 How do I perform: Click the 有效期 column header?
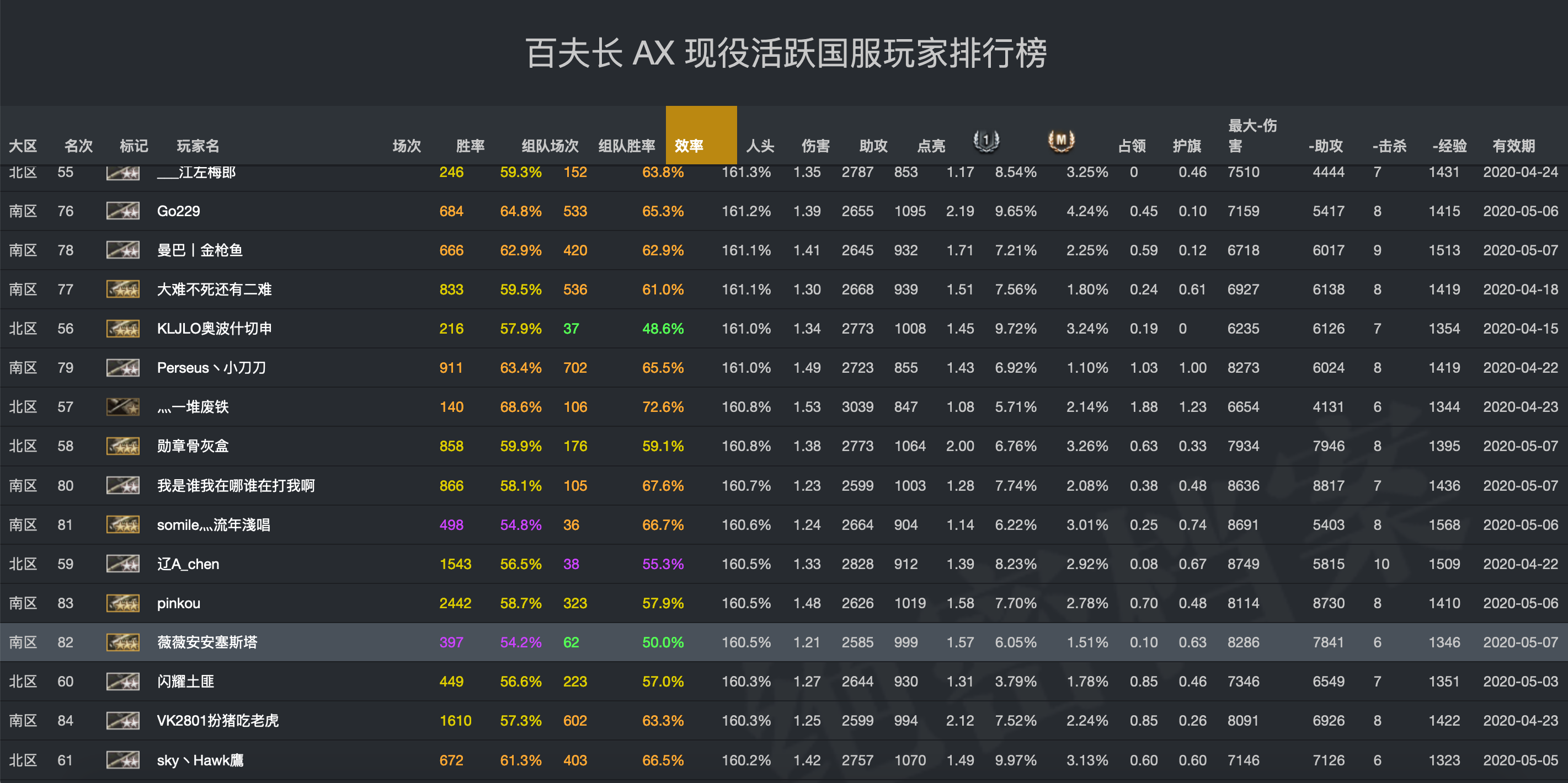(1514, 146)
